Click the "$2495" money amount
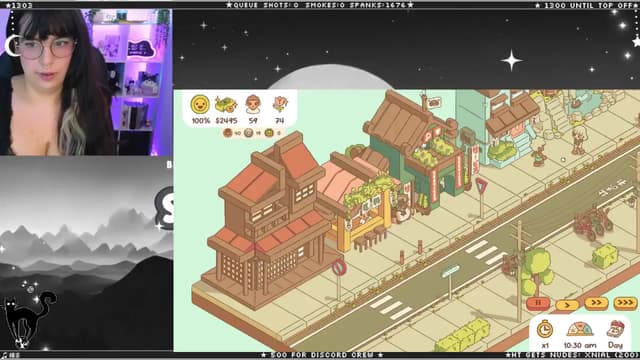Image resolution: width=640 pixels, height=360 pixels. click(x=226, y=121)
